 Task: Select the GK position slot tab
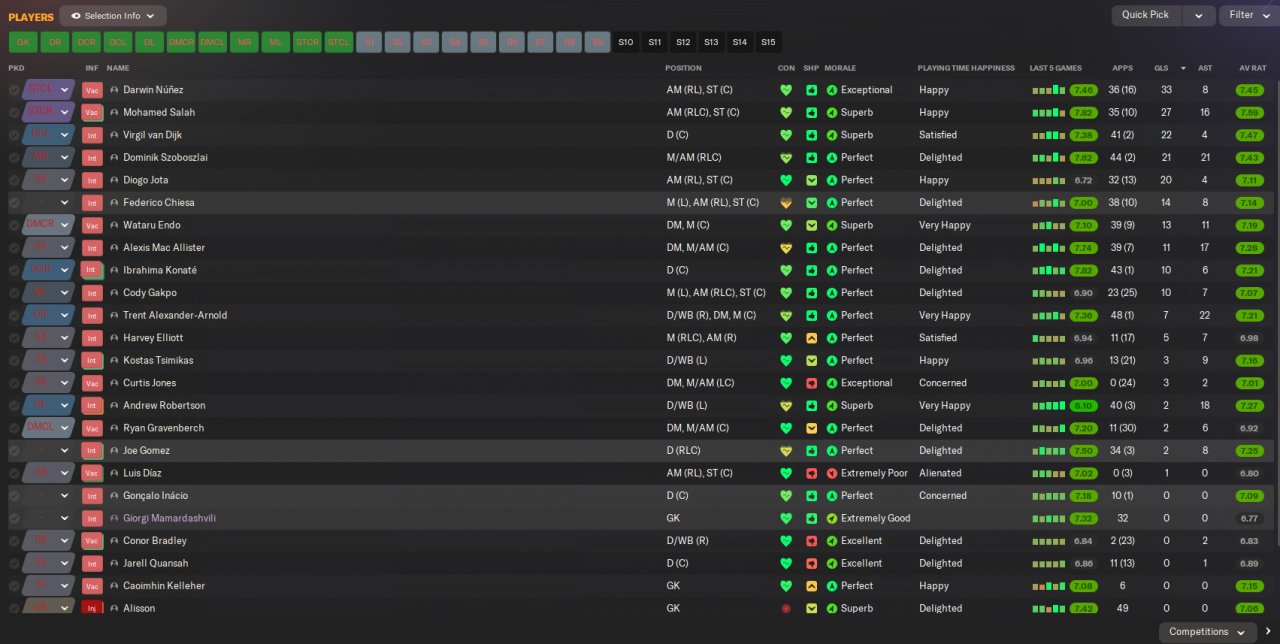click(x=23, y=42)
